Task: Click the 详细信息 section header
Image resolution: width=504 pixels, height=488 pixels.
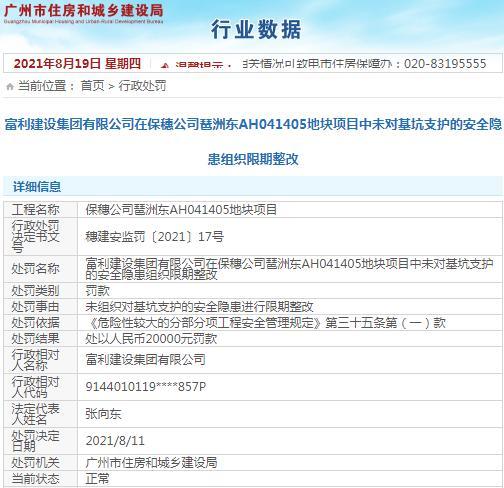Action: coord(37,187)
